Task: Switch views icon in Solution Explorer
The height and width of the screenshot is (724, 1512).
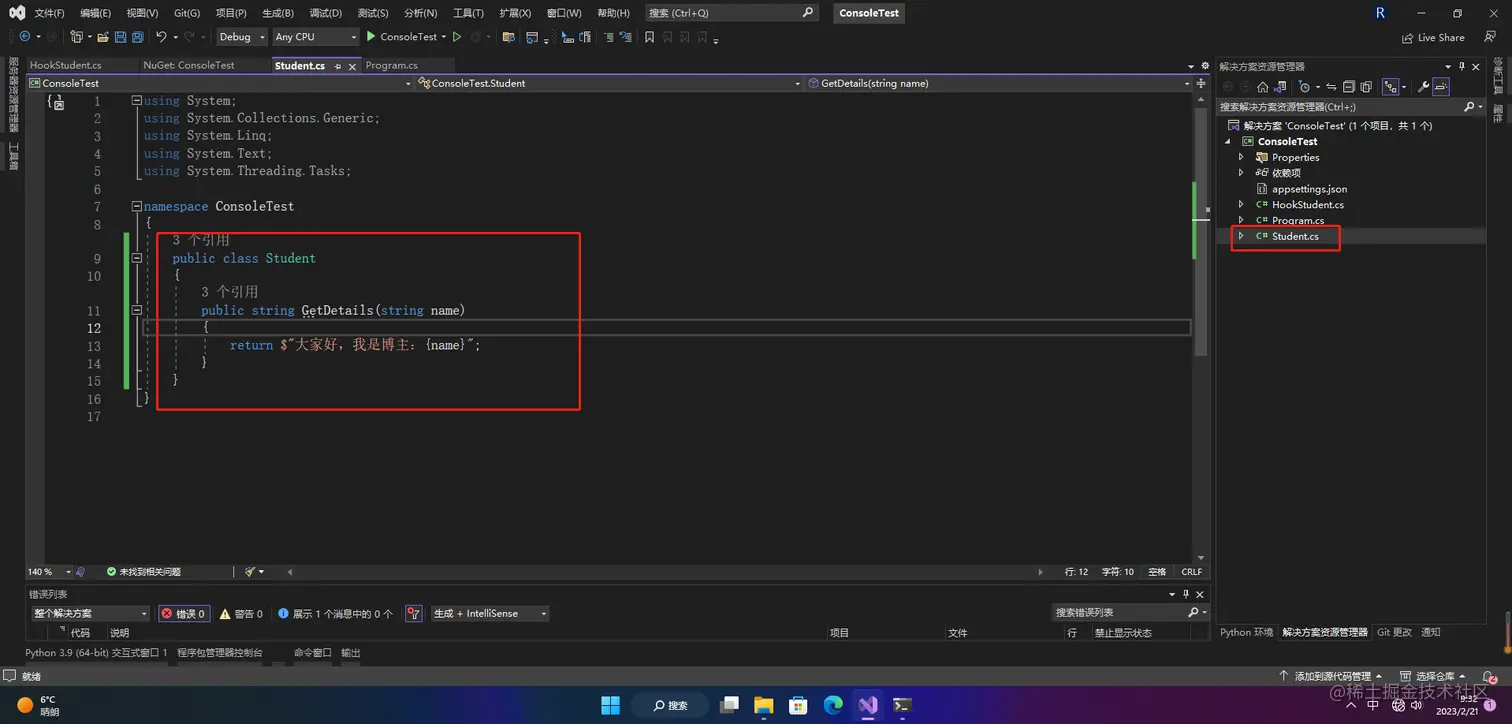Action: point(1280,87)
